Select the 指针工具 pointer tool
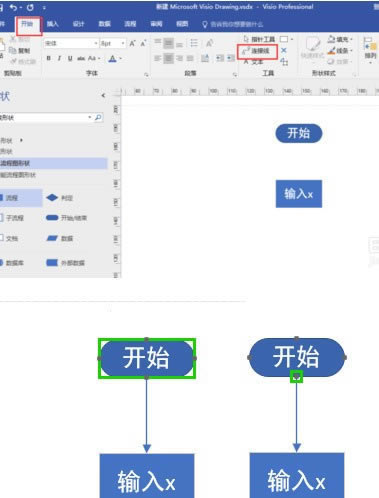This screenshot has height=498, width=379. tap(259, 39)
